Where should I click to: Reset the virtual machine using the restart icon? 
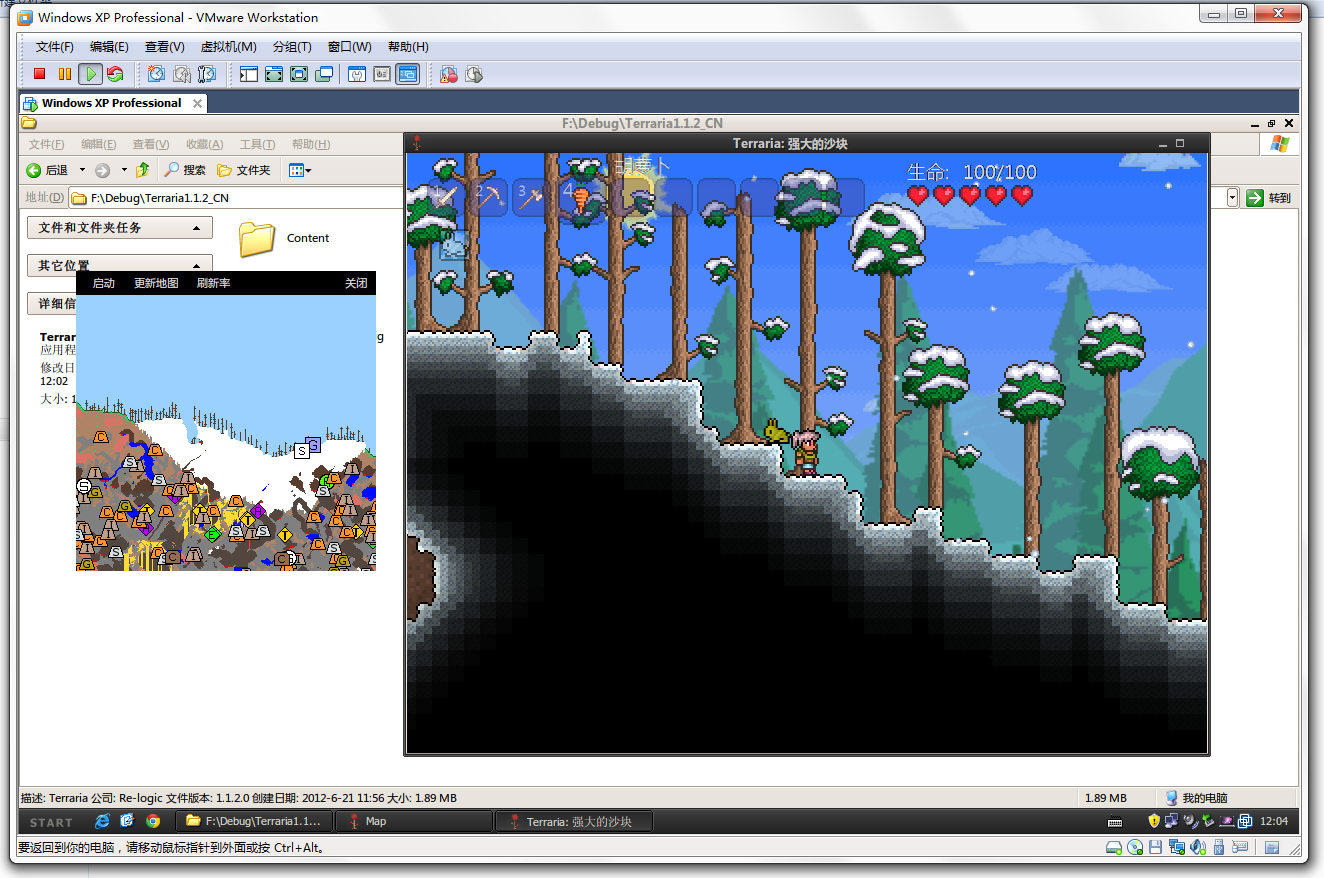tap(116, 74)
